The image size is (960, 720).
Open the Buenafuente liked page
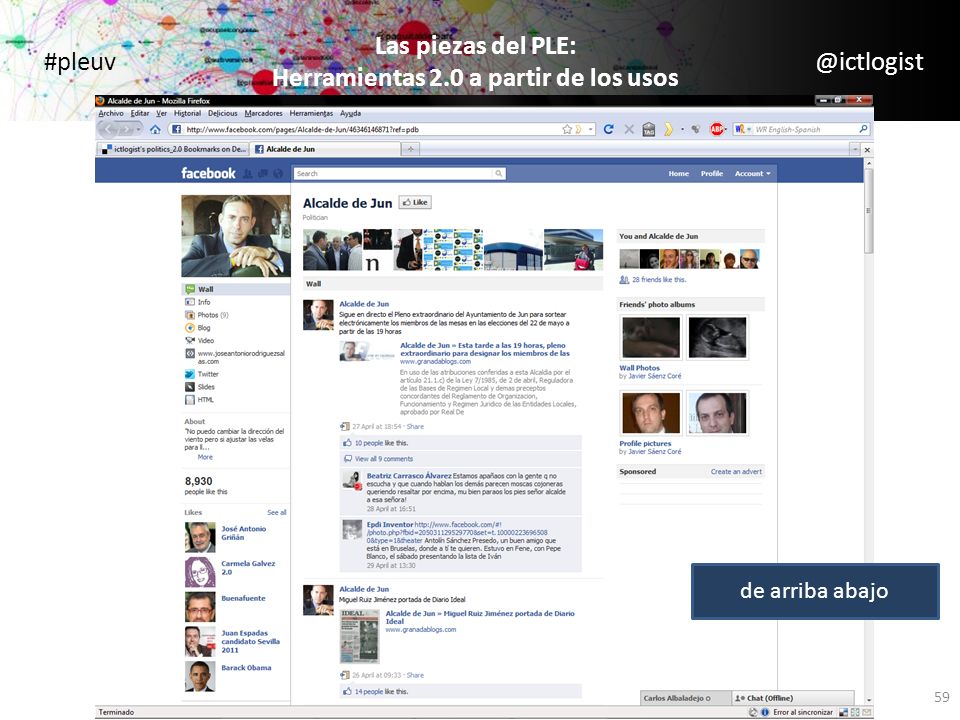click(x=243, y=598)
